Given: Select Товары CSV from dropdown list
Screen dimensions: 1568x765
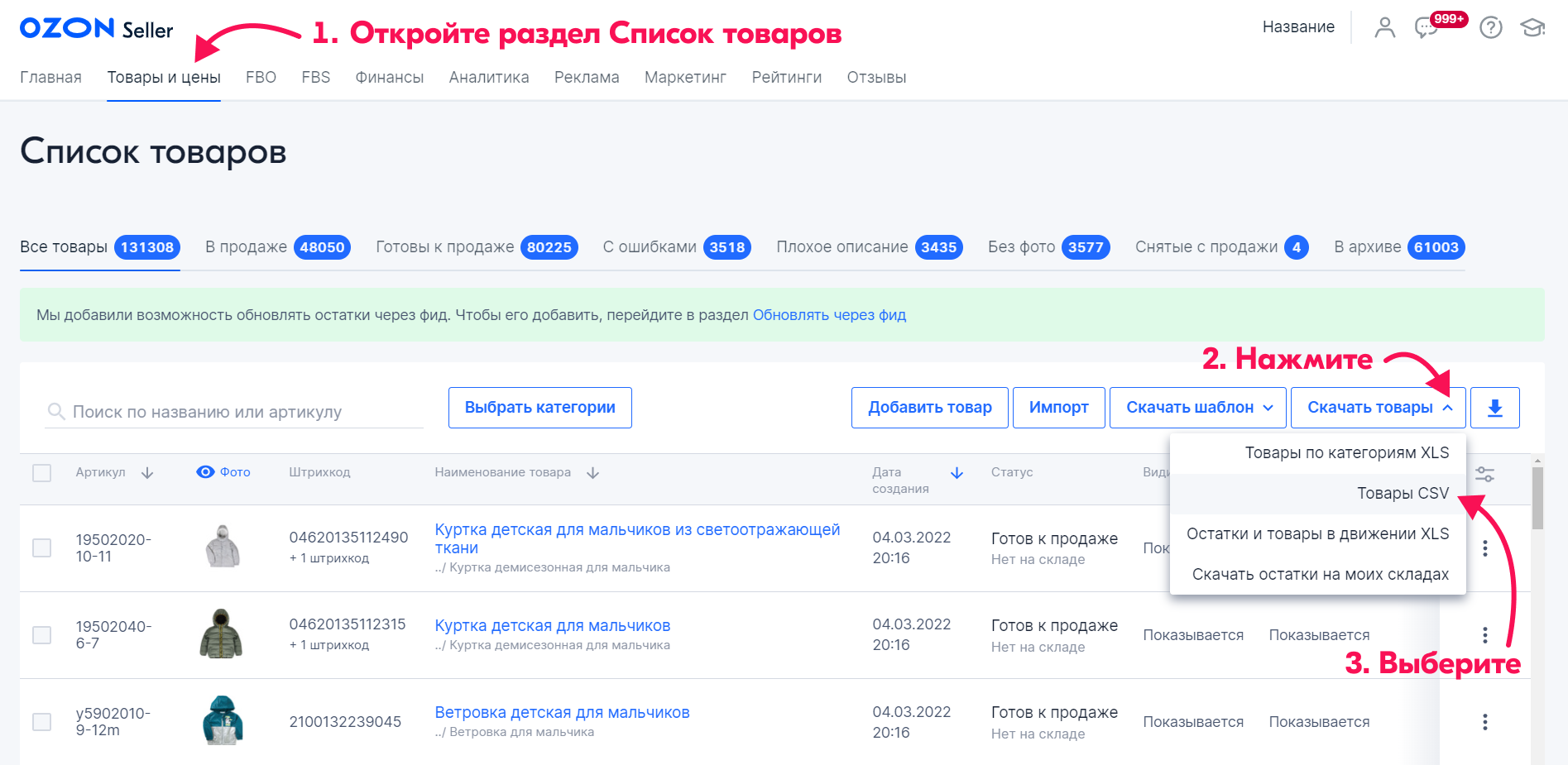Looking at the screenshot, I should [1402, 494].
